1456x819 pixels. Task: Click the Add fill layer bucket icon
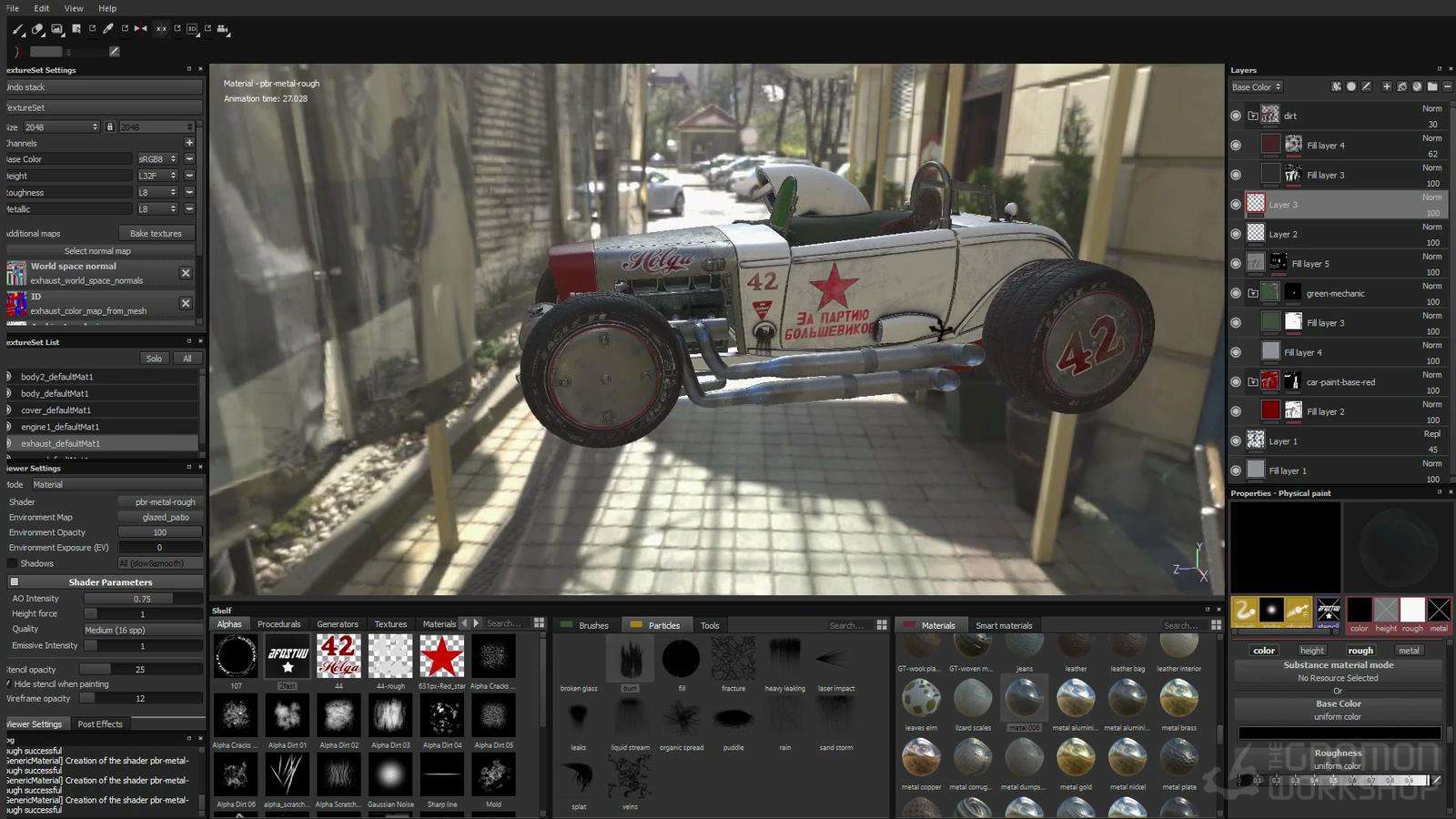[x=1402, y=86]
